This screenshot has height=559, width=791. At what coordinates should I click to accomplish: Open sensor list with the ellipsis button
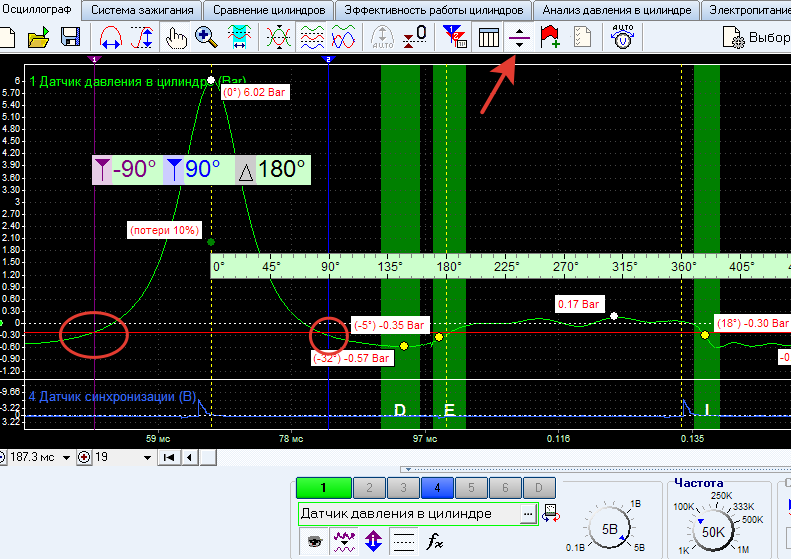528,514
